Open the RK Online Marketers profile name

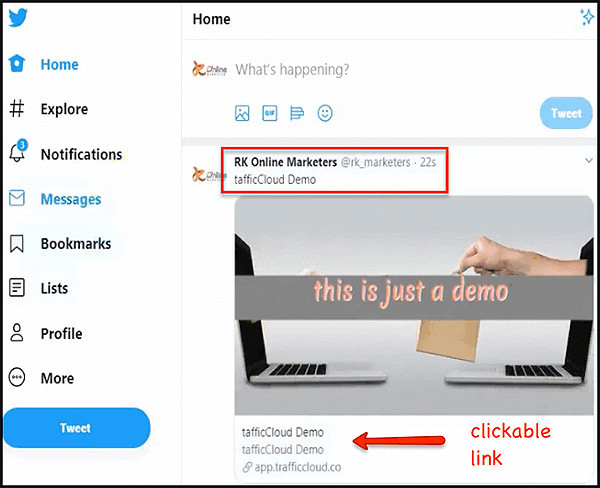point(285,162)
